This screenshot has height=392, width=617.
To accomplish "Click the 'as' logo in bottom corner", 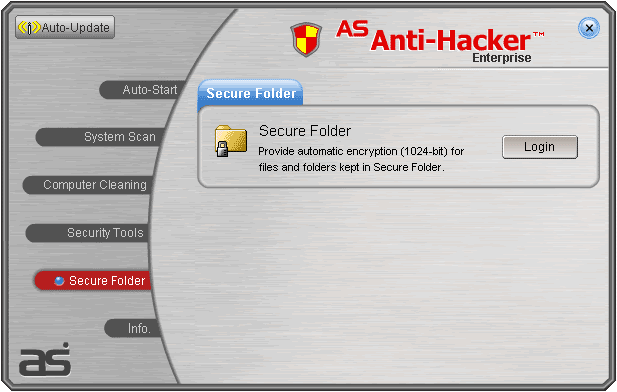I will 45,359.
